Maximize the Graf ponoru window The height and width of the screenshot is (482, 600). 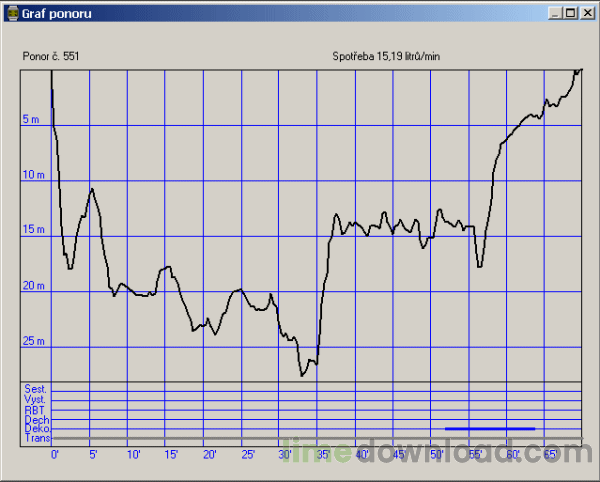tap(570, 13)
